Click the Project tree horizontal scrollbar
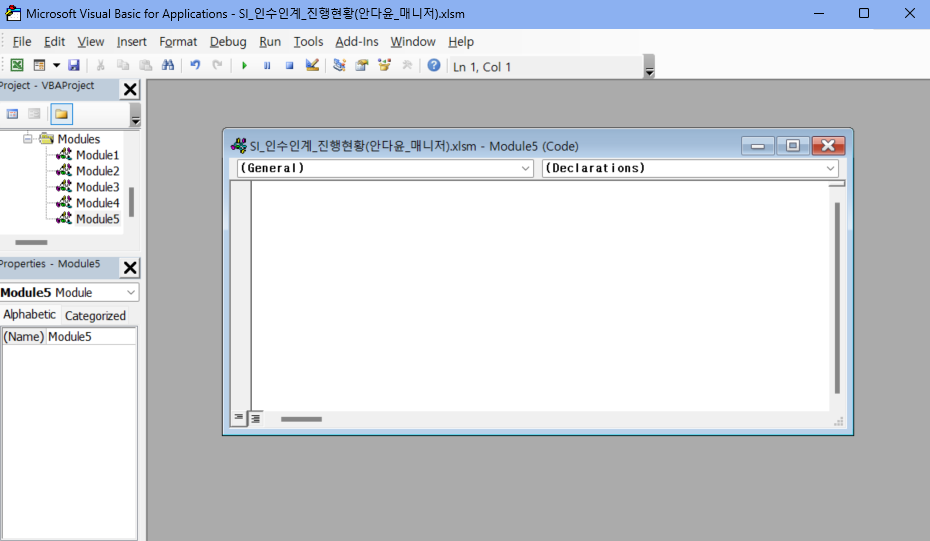930x541 pixels. (x=31, y=242)
